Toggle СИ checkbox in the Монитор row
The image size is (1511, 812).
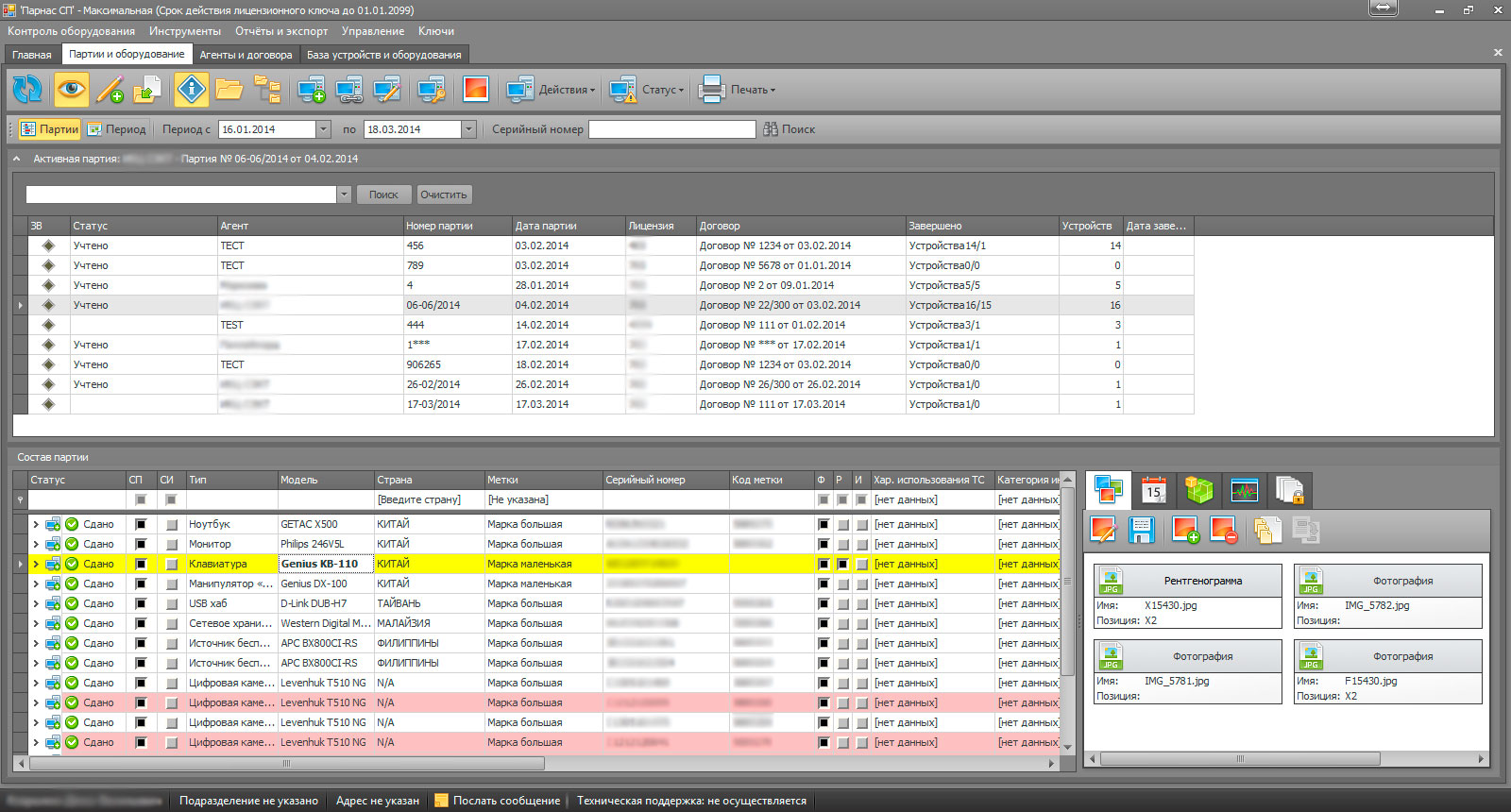tap(171, 544)
